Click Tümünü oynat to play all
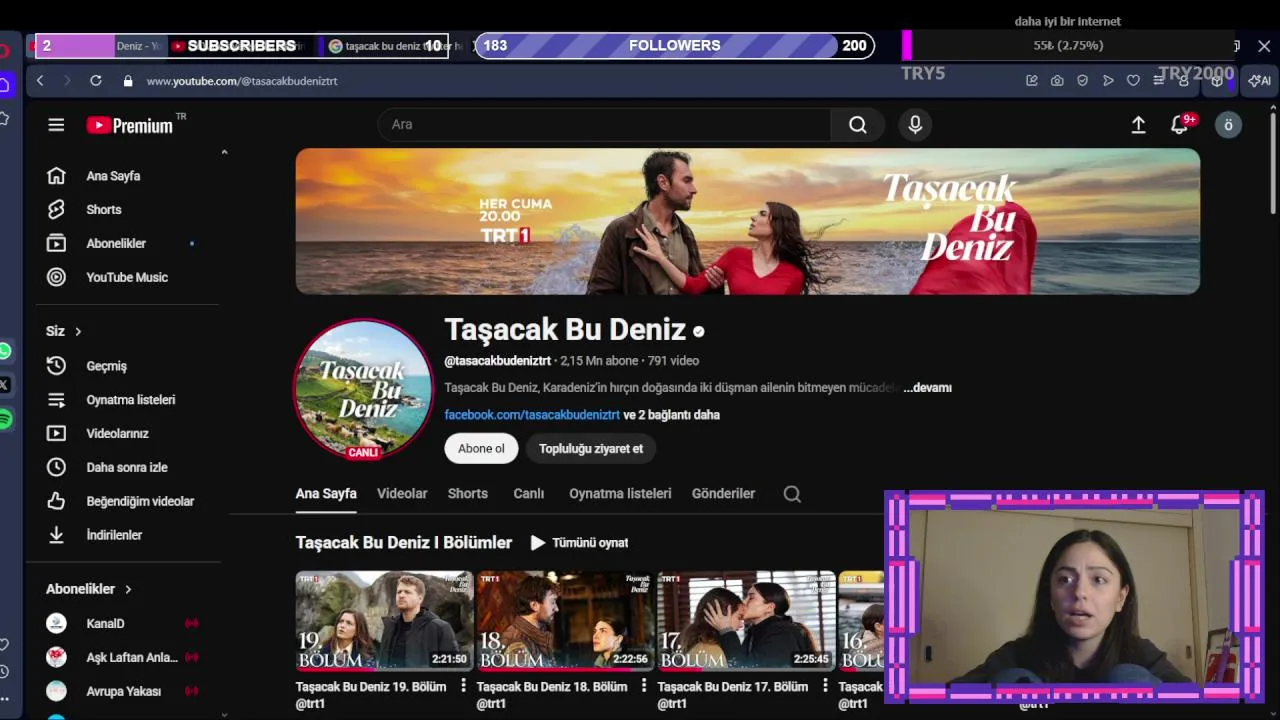1280x720 pixels. tap(579, 543)
